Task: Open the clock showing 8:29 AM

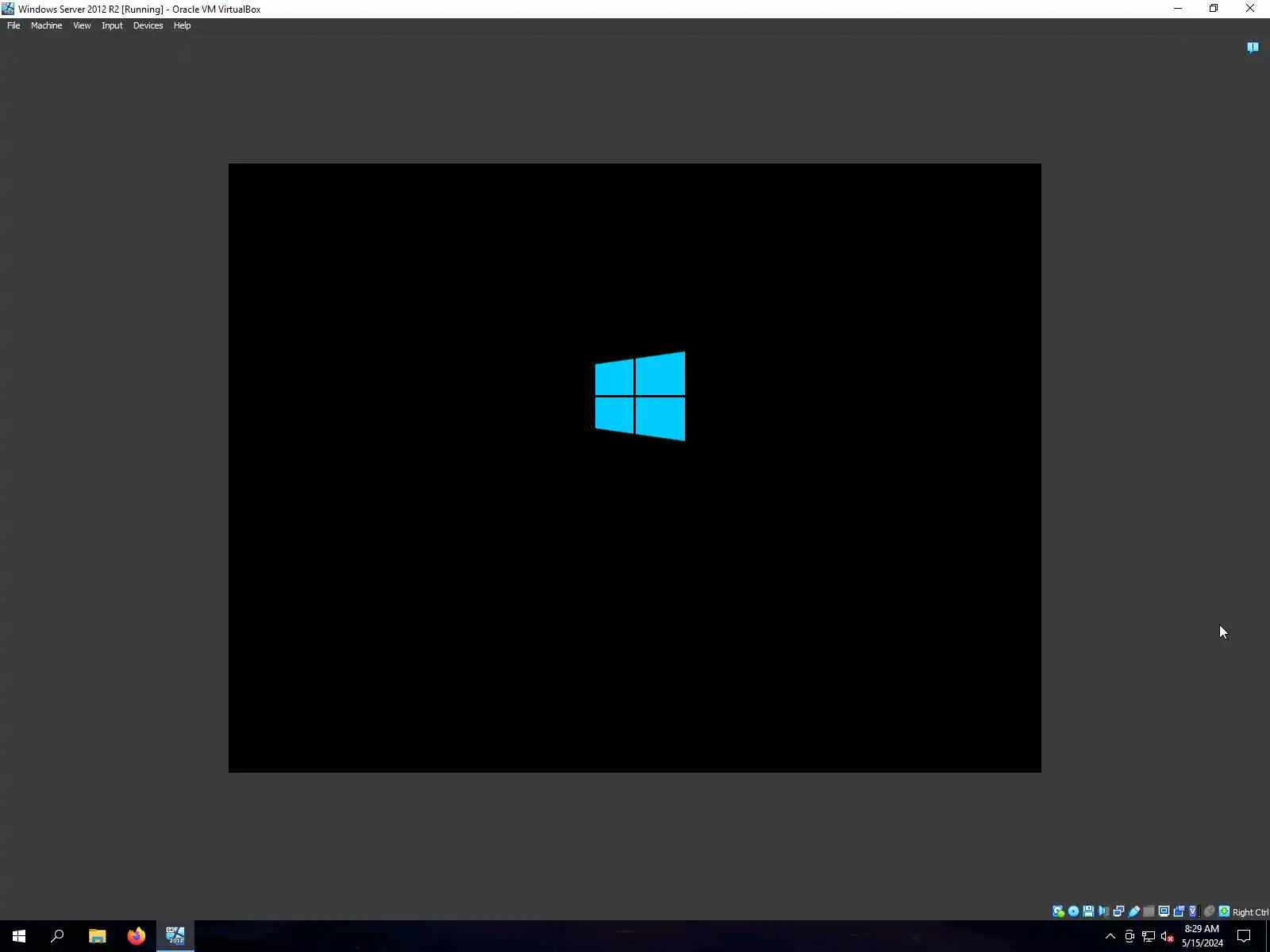Action: pyautogui.click(x=1202, y=936)
